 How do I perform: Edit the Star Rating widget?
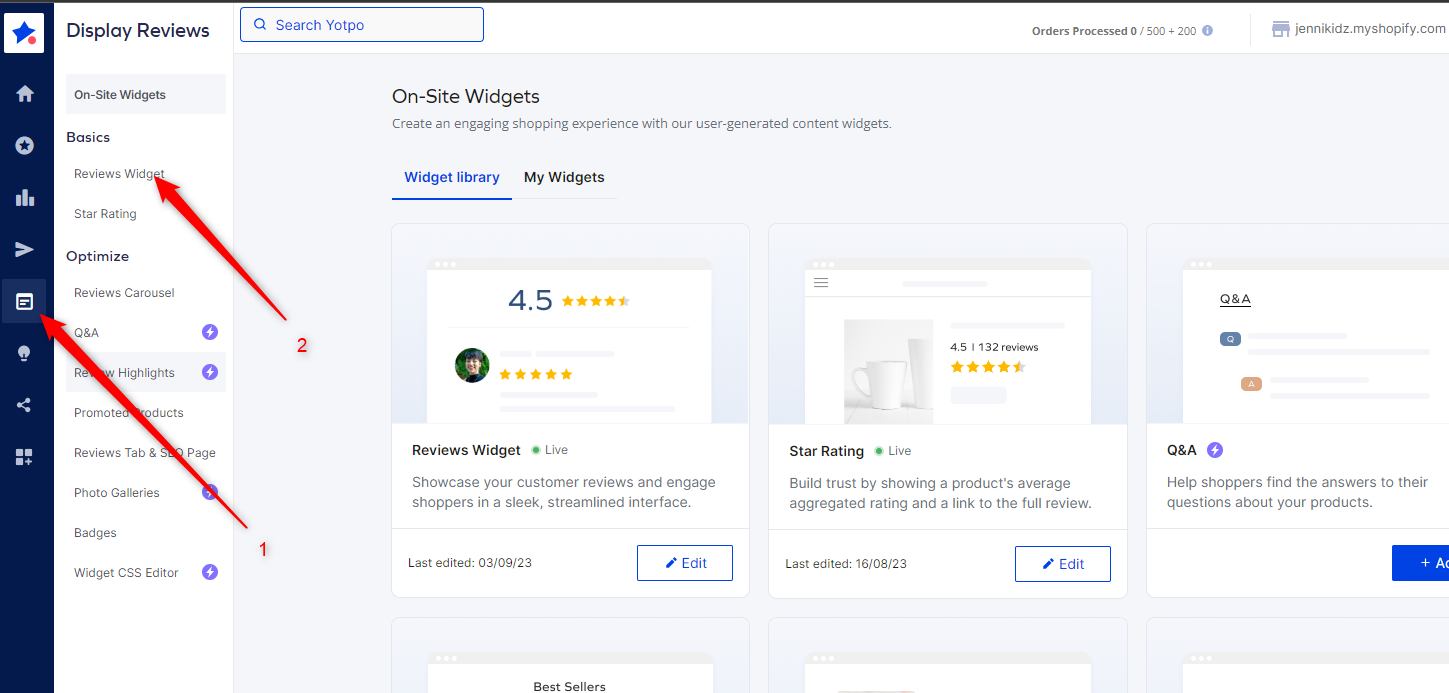[1063, 564]
